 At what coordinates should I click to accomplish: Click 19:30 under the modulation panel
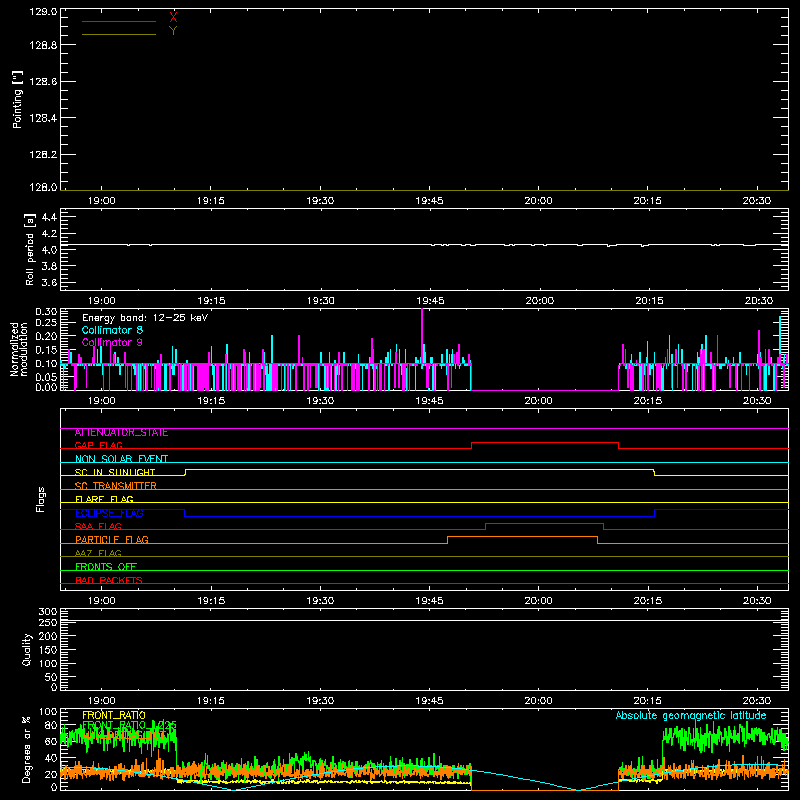coord(320,401)
